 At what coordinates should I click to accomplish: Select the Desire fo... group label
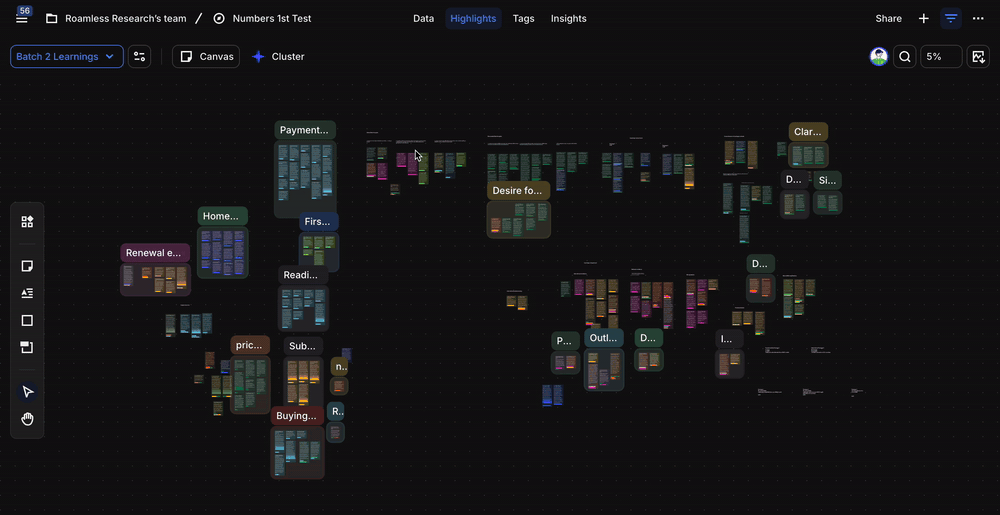518,191
